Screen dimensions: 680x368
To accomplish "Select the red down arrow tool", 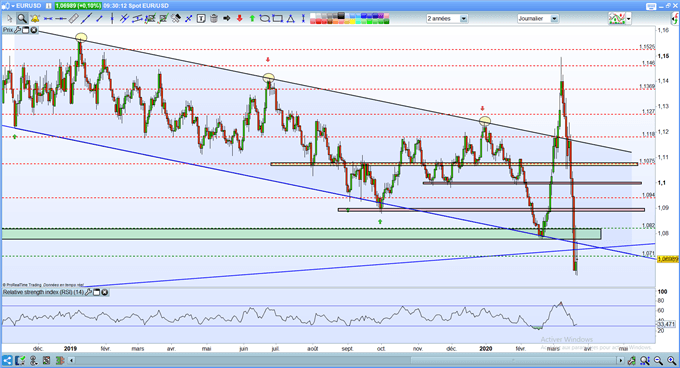I will [x=239, y=18].
